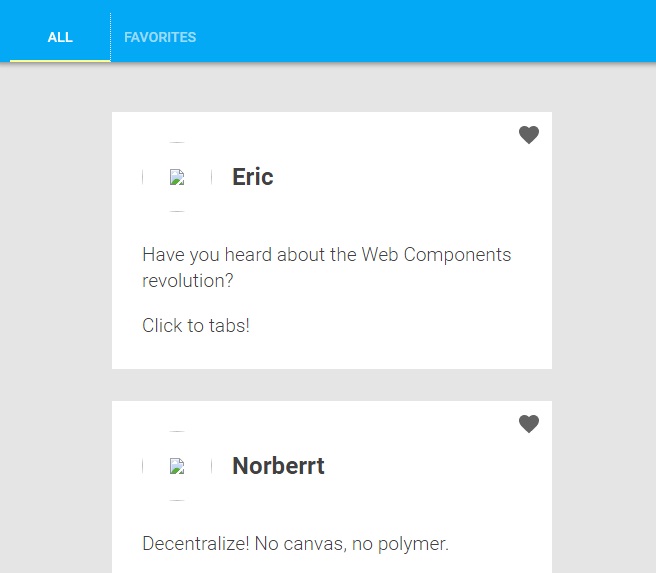656x573 pixels.
Task: Switch to the ALL tab
Action: [60, 37]
